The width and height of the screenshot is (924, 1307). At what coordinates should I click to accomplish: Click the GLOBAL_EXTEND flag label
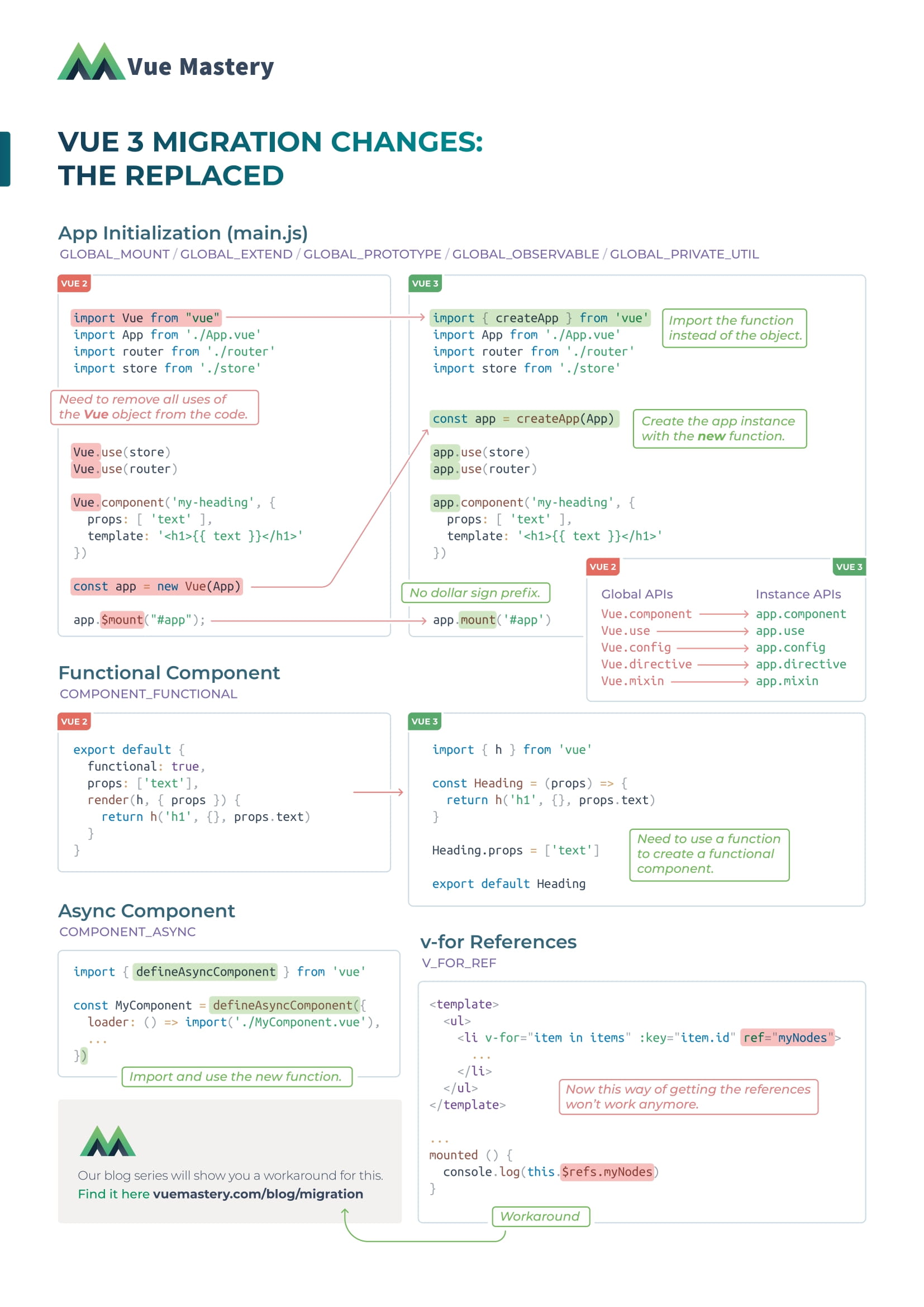point(236,254)
